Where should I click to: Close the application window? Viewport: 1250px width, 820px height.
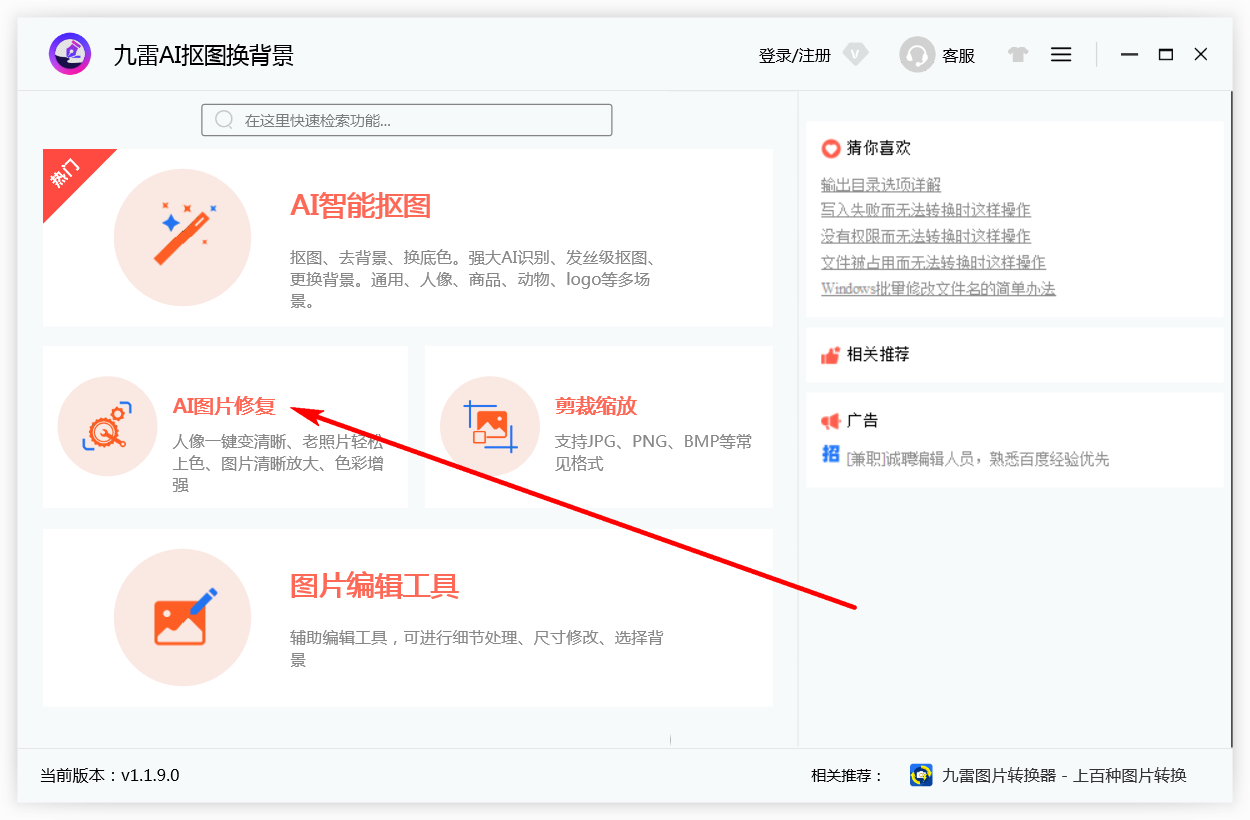(x=1201, y=55)
